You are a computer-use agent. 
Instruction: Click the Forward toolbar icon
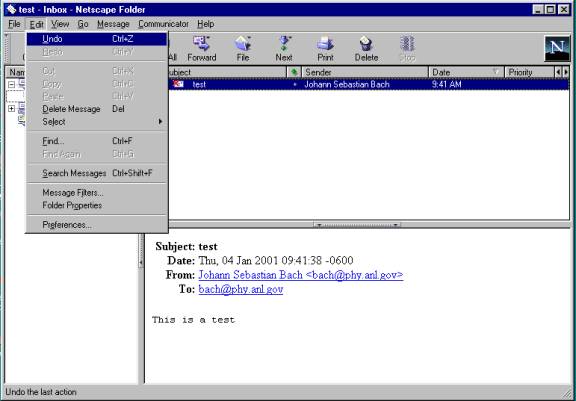202,48
